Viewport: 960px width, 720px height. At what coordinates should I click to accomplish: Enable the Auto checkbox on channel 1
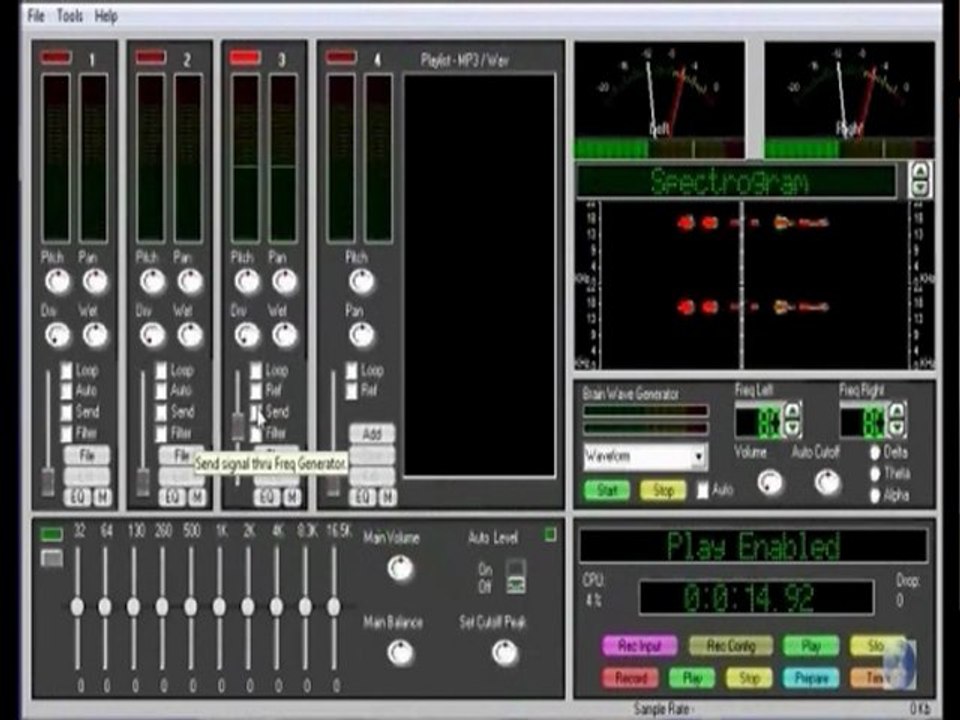pos(66,391)
